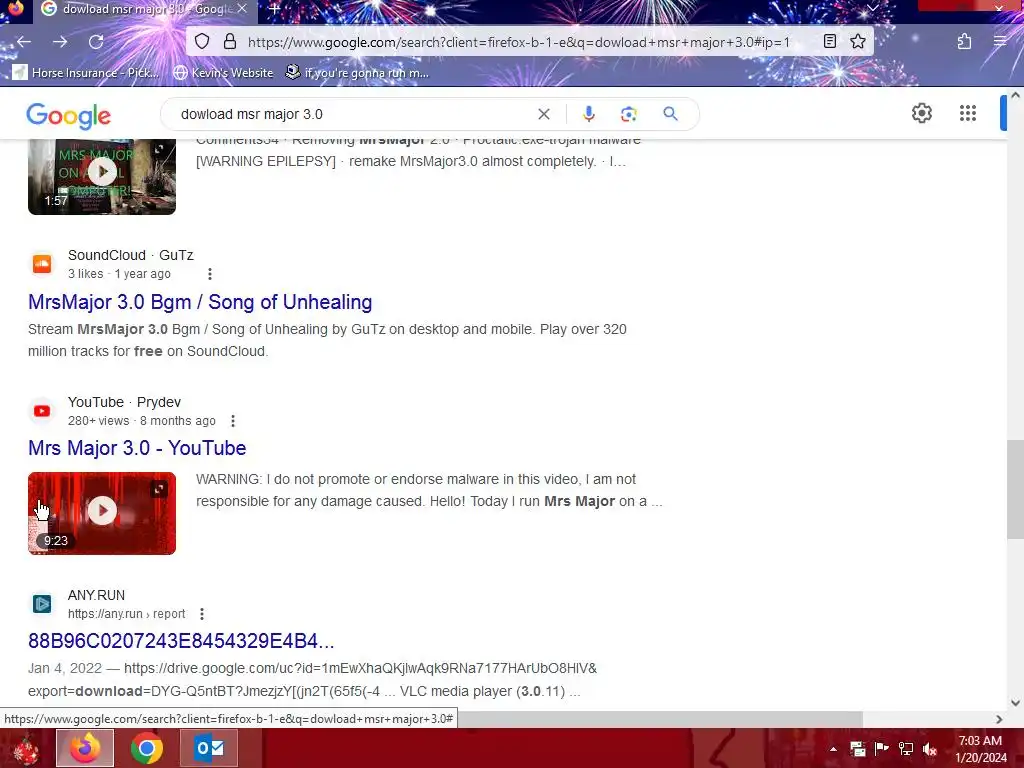Go to Google homepage via logo

pyautogui.click(x=69, y=116)
